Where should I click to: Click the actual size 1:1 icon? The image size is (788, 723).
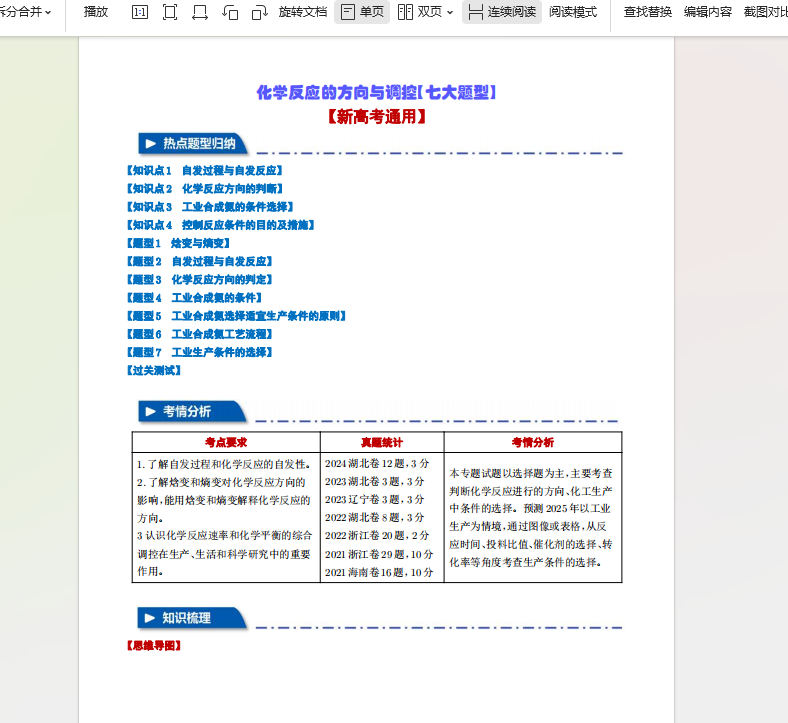[140, 12]
